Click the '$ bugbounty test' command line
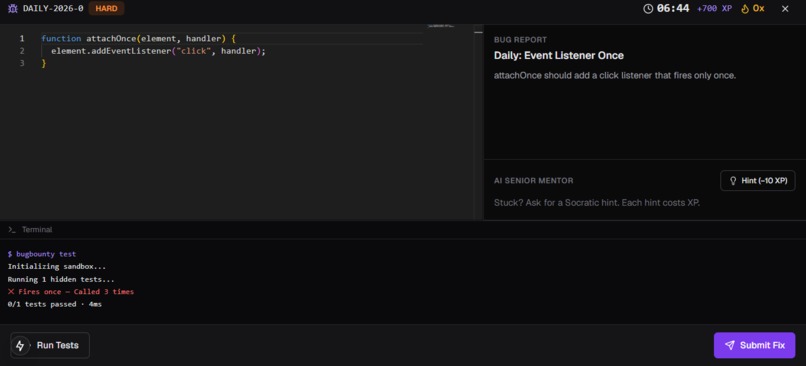The height and width of the screenshot is (366, 806). [42, 254]
